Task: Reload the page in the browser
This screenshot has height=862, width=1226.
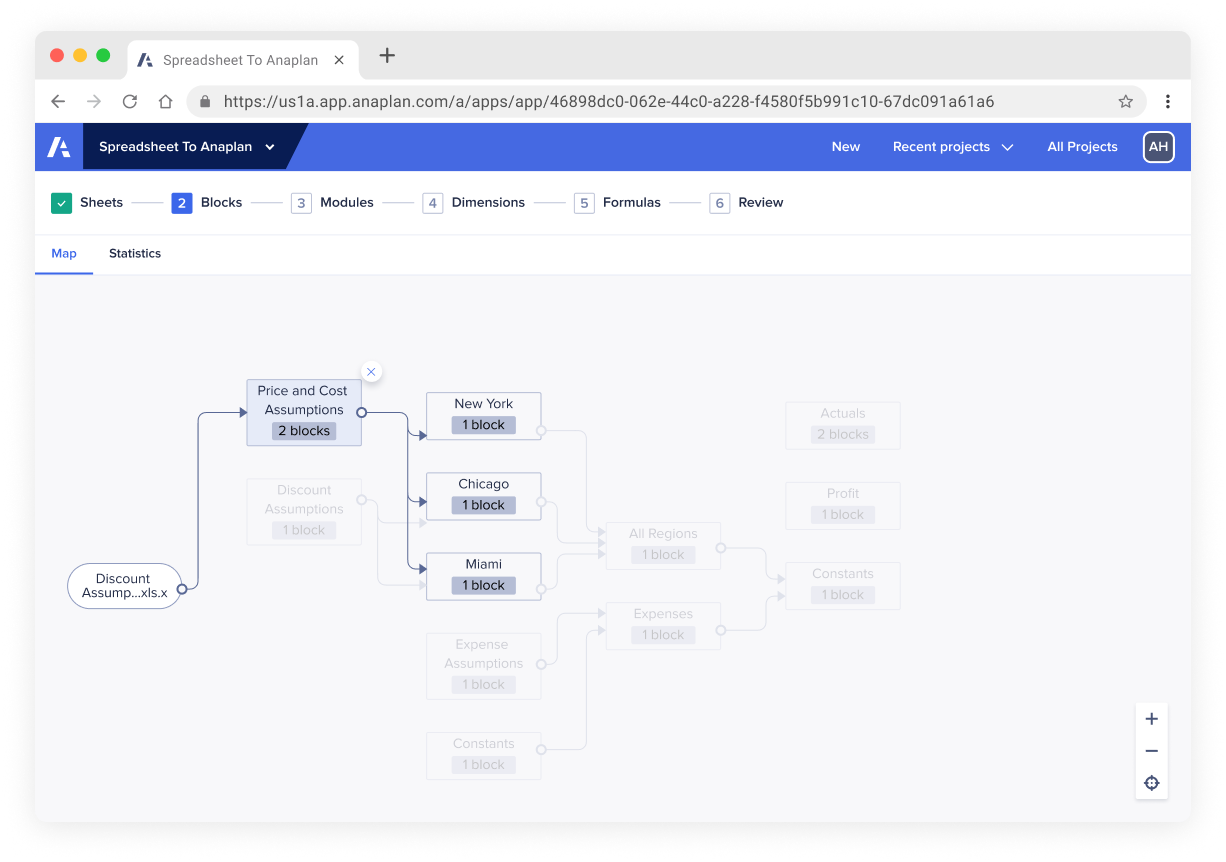Action: [129, 101]
